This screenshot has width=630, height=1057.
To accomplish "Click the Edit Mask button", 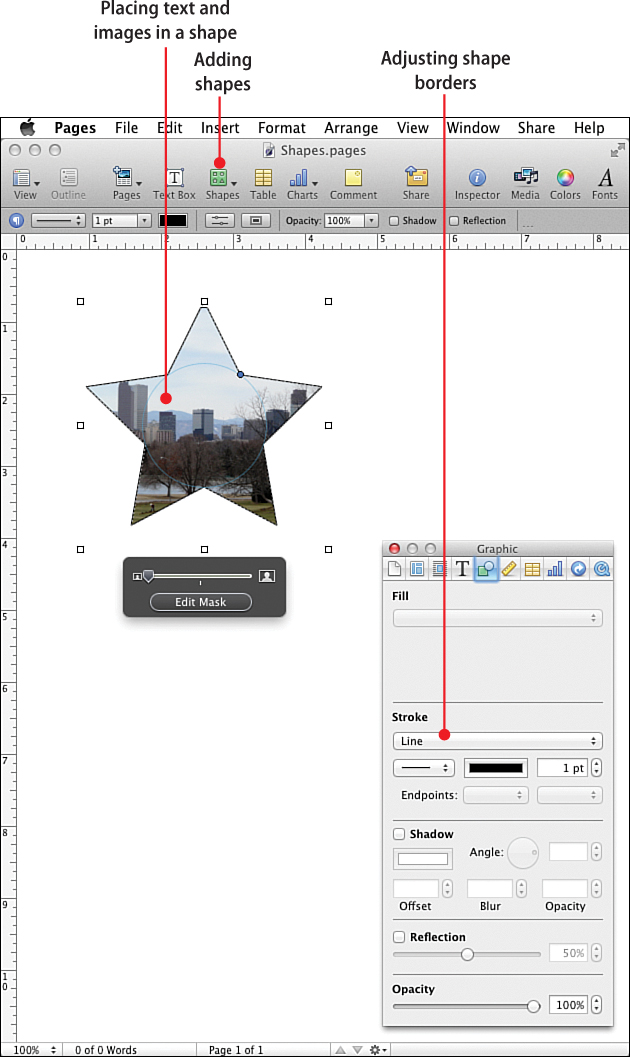I will pyautogui.click(x=200, y=602).
